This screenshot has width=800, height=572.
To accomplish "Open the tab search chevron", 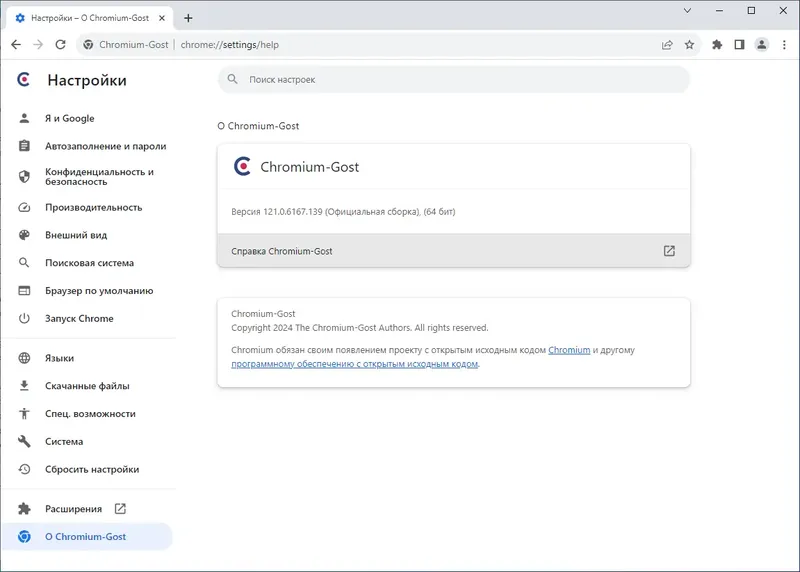I will pos(688,10).
